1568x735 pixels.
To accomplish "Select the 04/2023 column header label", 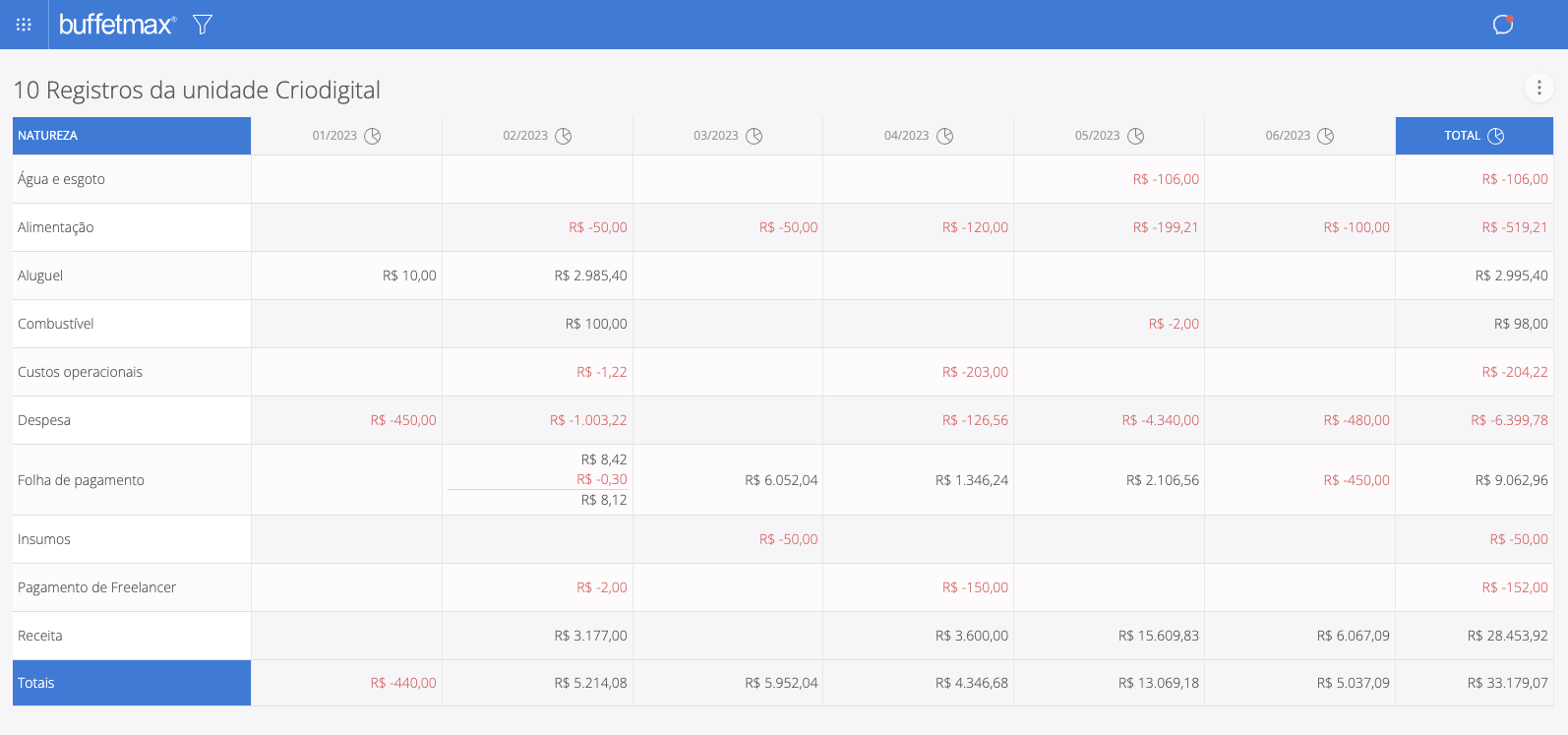I will [906, 136].
